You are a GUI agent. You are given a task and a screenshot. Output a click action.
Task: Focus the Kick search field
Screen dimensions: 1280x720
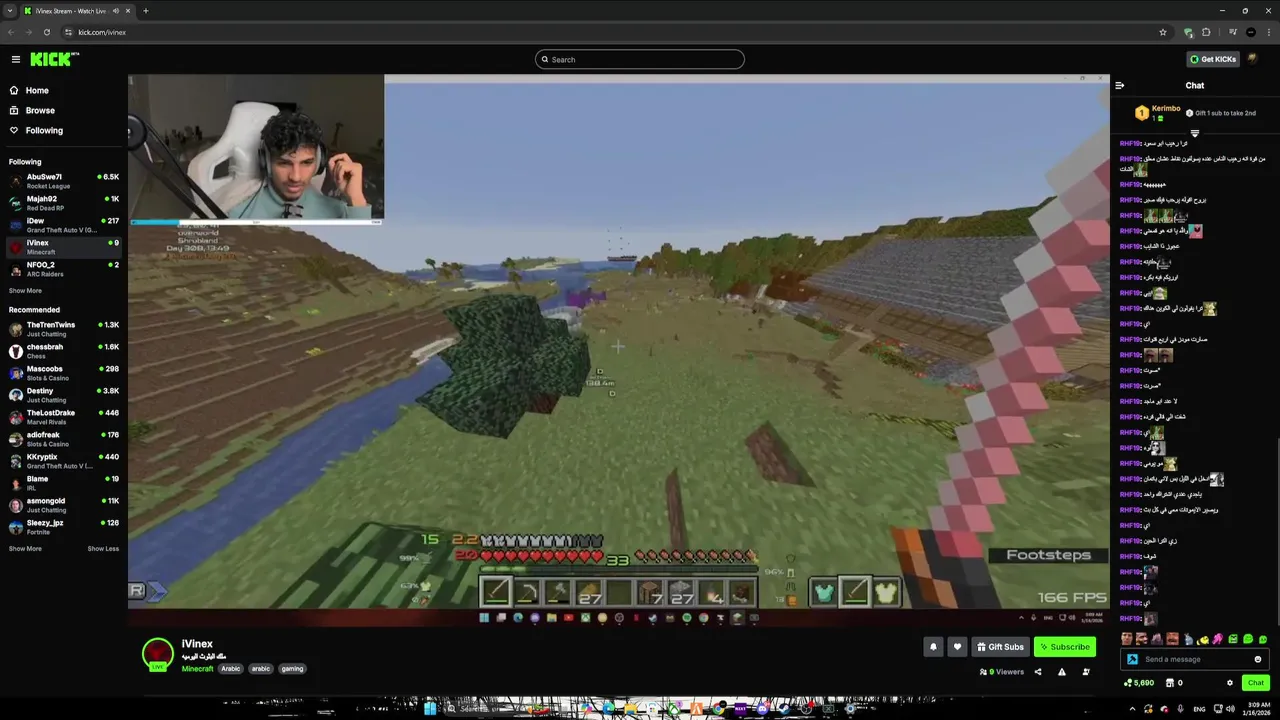tap(640, 59)
